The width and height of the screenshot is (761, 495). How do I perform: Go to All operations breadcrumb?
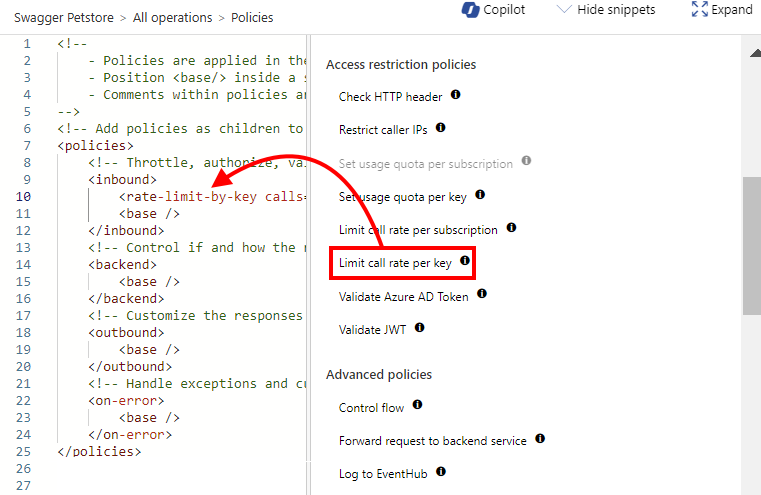173,18
